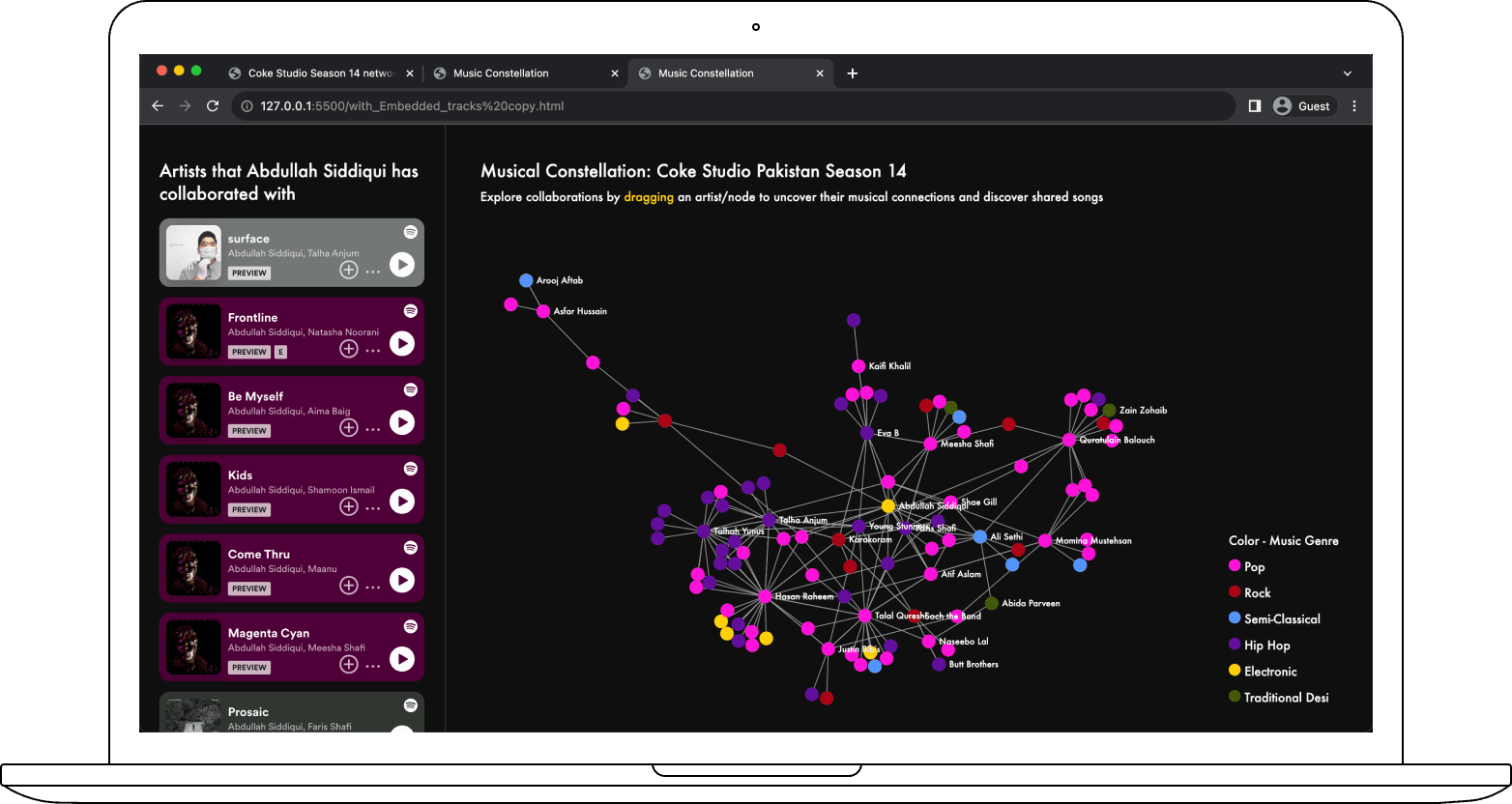Open more options for 'Kids' track
The width and height of the screenshot is (1512, 804).
(x=373, y=508)
